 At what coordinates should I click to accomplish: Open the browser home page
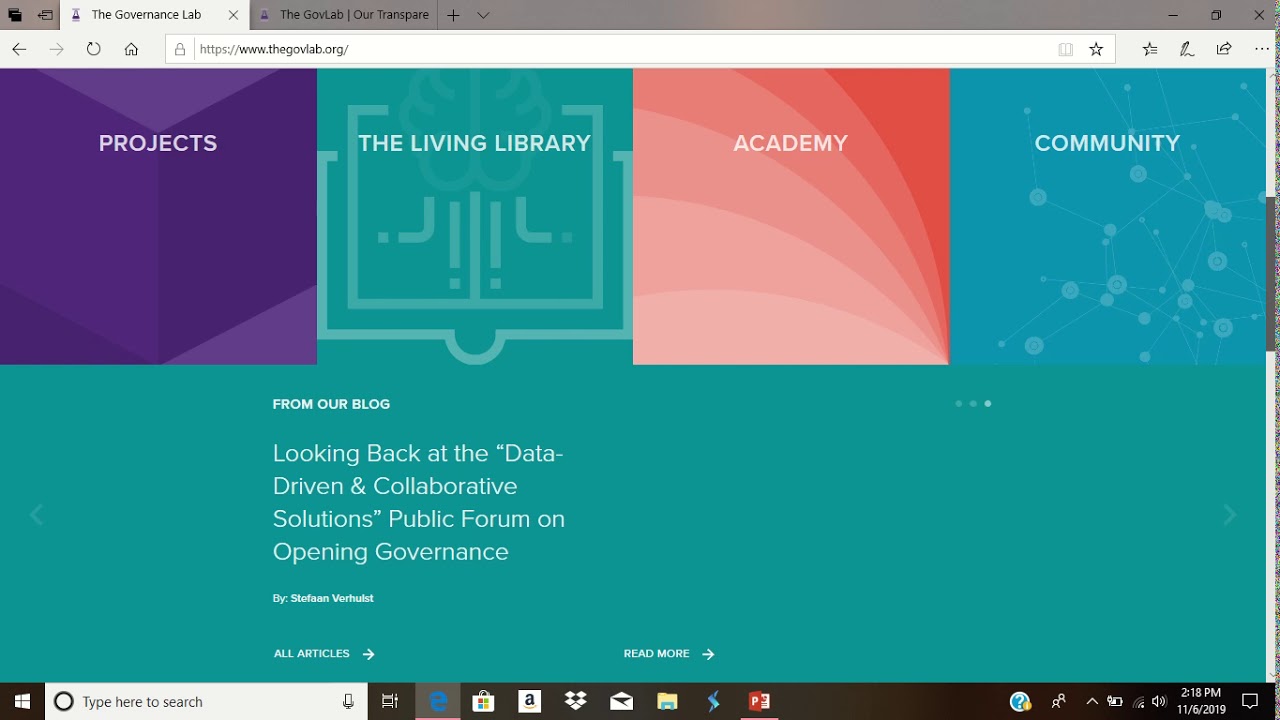click(131, 49)
